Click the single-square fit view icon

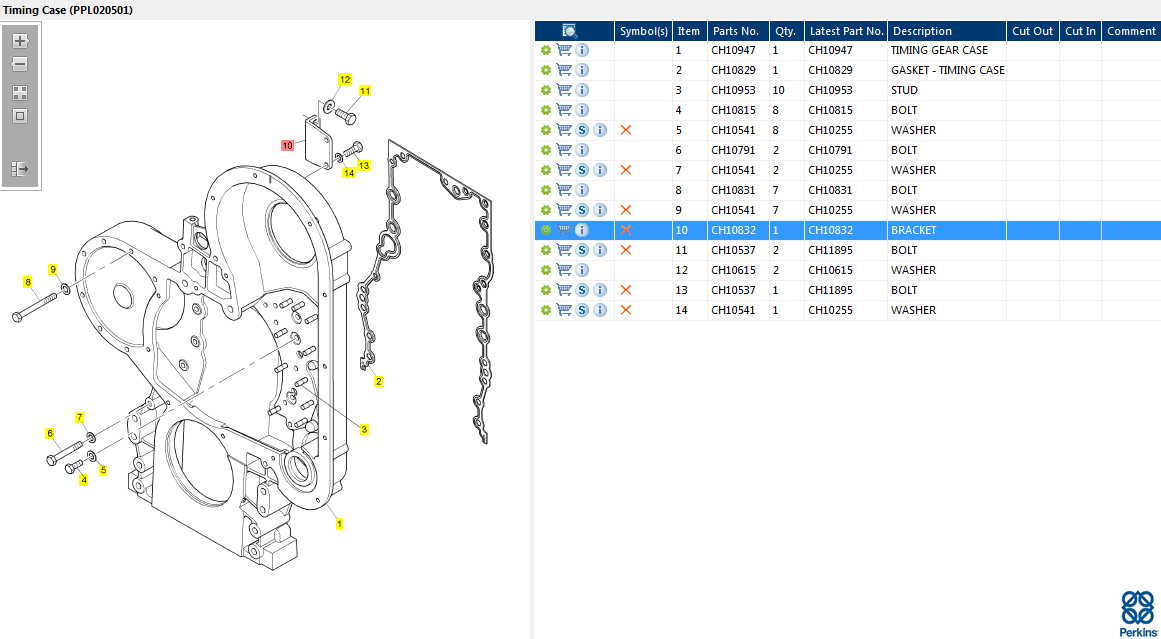[x=20, y=116]
